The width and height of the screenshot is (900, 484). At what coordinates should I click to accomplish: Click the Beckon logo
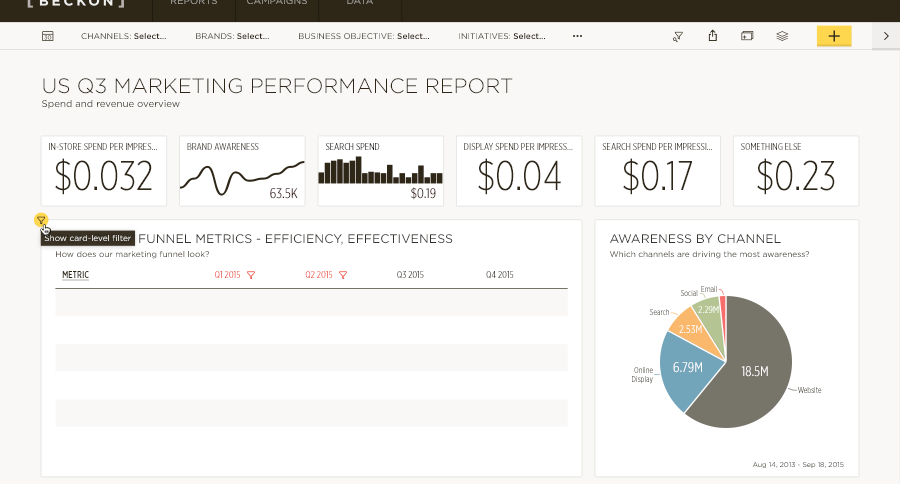click(76, 3)
